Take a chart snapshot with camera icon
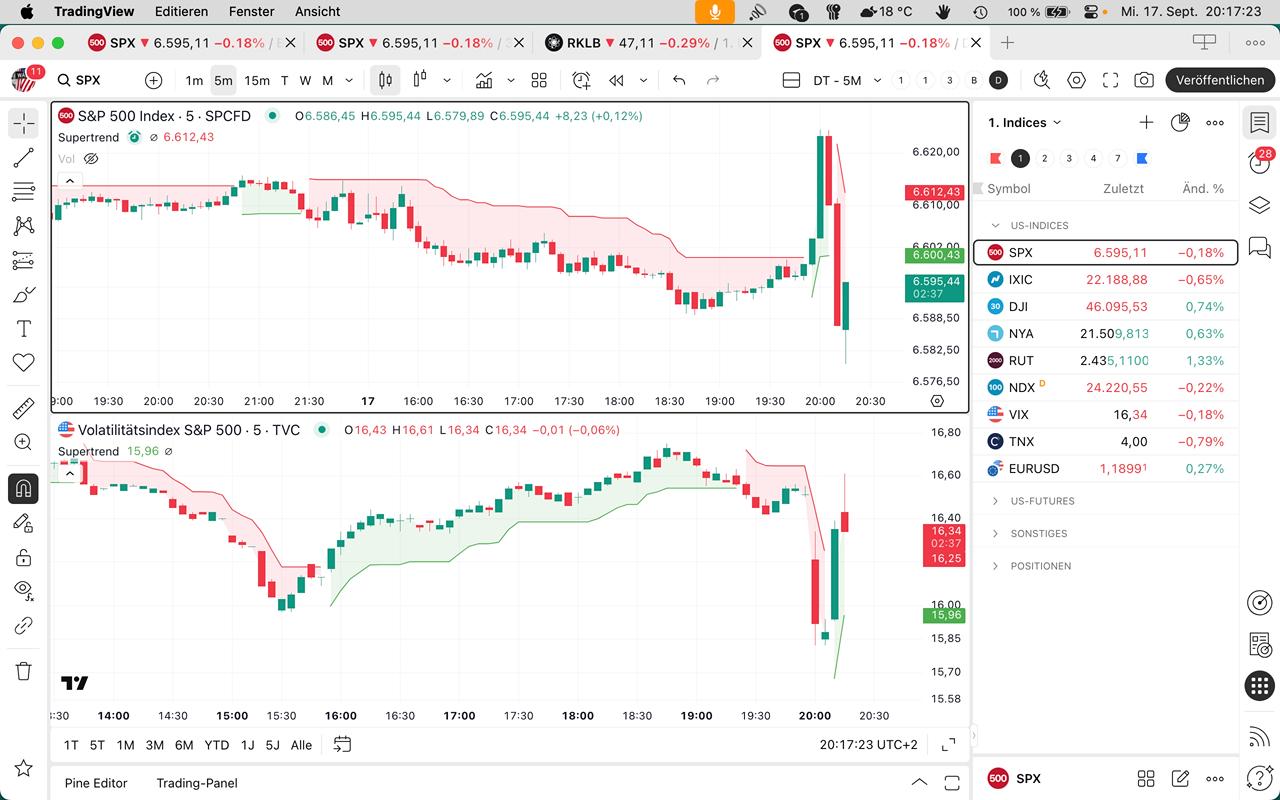1280x800 pixels. click(1144, 80)
